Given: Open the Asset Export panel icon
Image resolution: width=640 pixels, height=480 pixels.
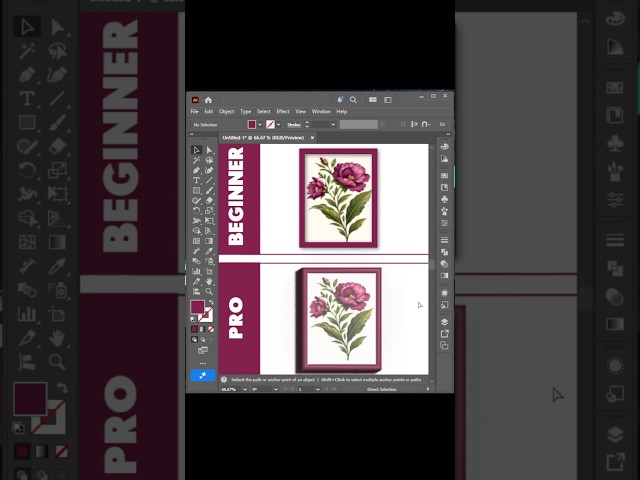Looking at the screenshot, I should pos(444,334).
